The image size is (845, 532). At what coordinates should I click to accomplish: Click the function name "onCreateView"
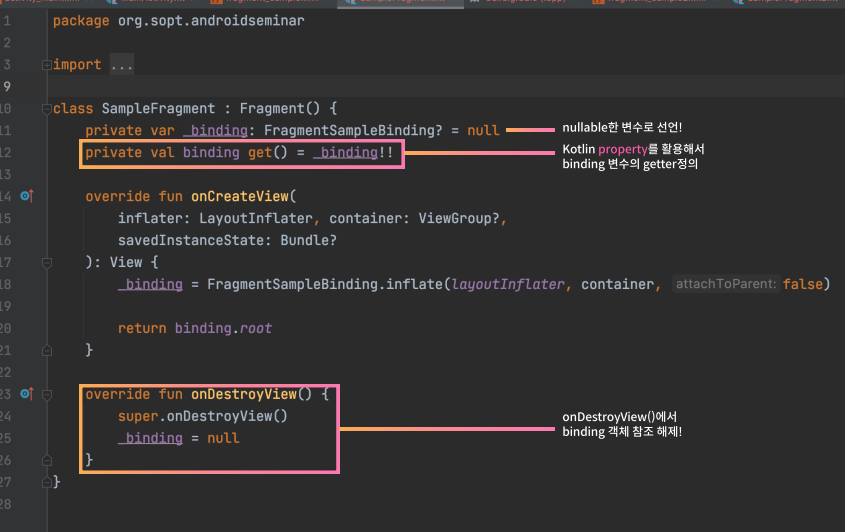tap(240, 196)
